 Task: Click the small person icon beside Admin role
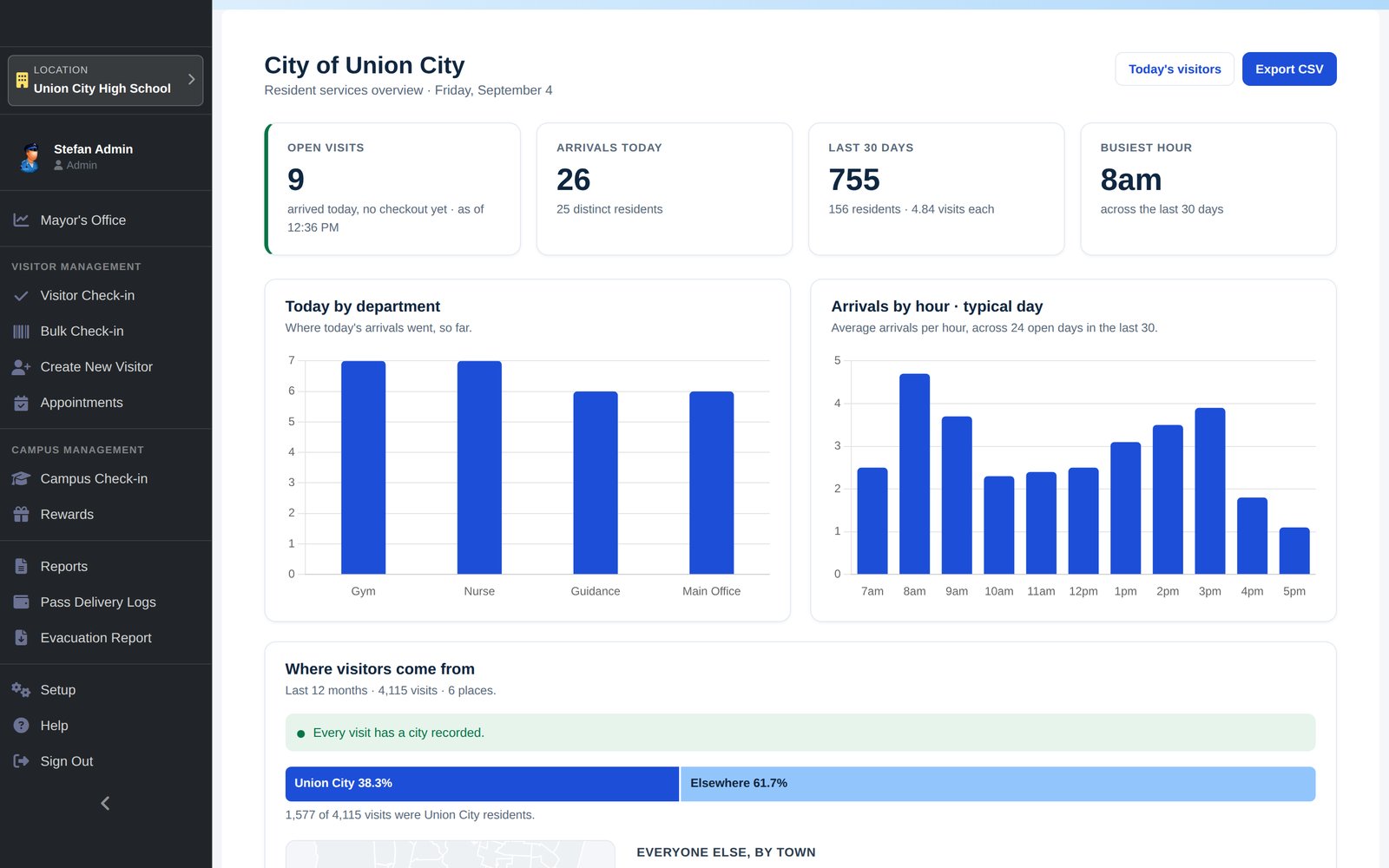tap(58, 165)
